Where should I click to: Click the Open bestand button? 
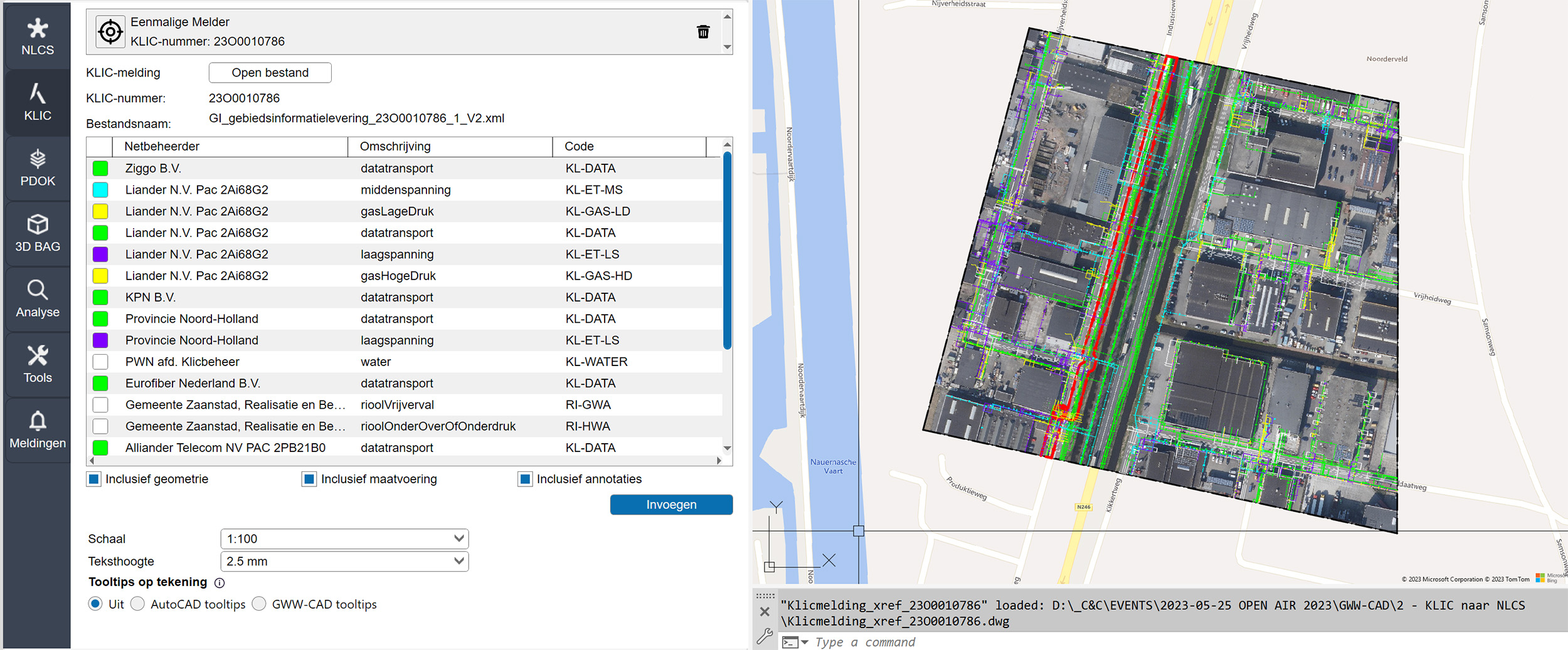point(270,73)
